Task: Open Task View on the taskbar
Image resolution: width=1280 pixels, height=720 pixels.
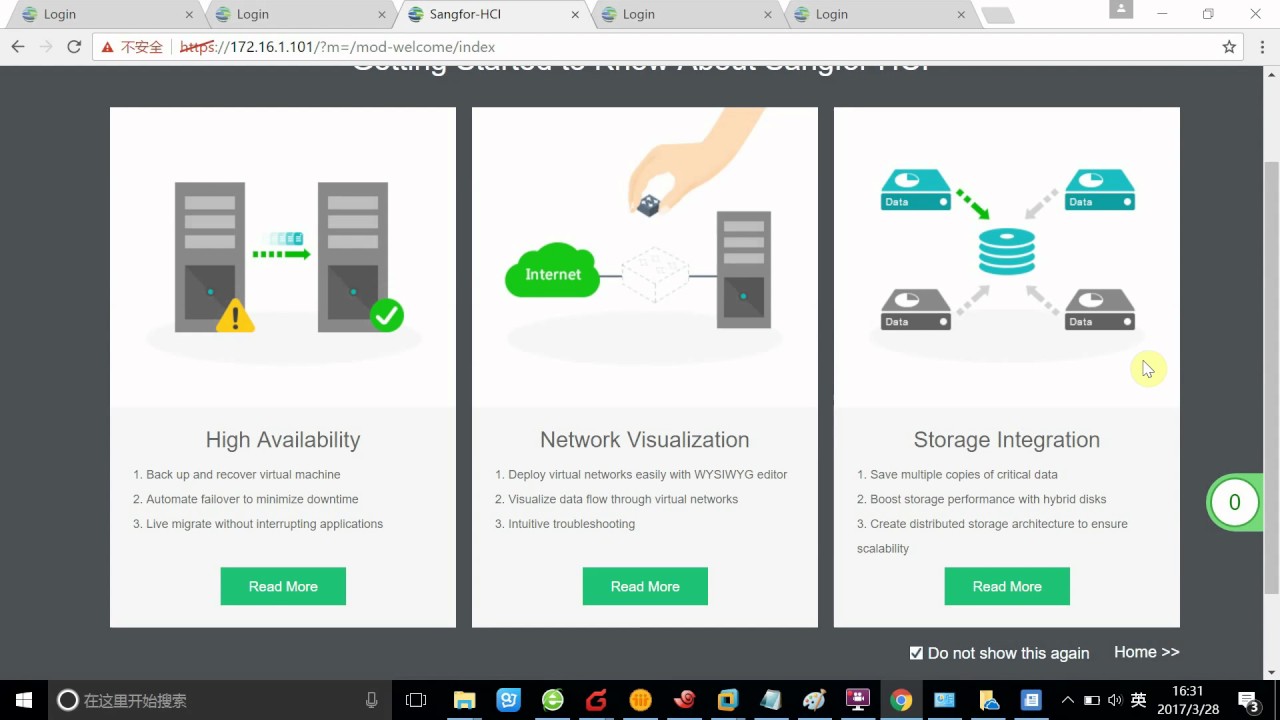Action: click(416, 700)
